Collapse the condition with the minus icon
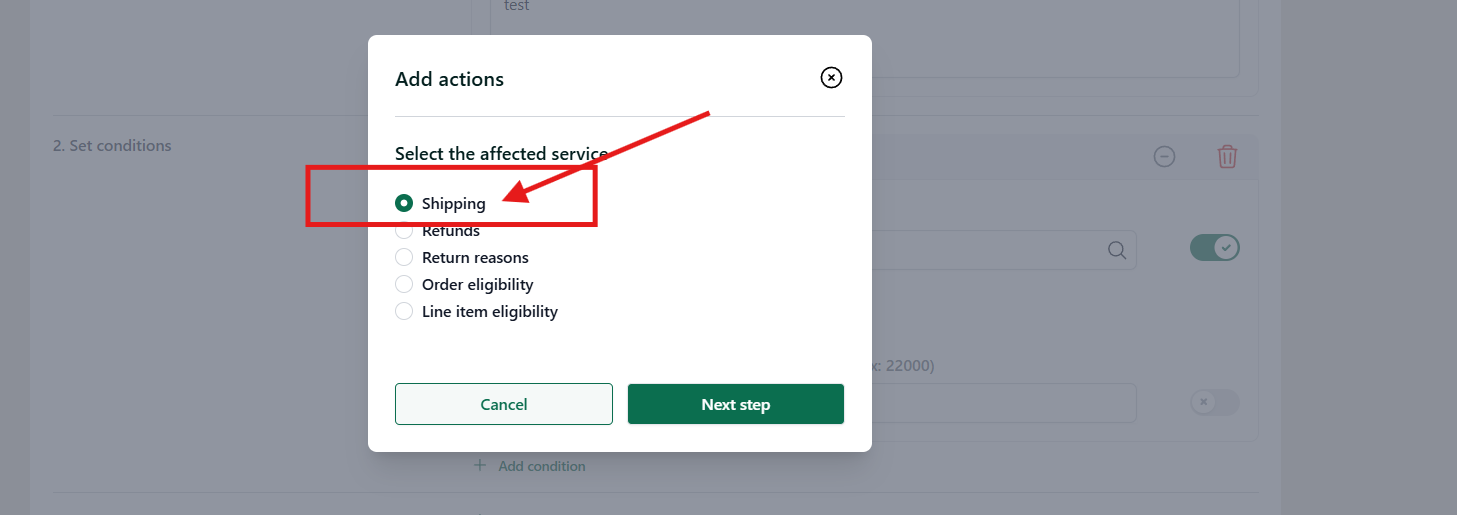Screen dimensions: 1457x515 coord(1164,157)
